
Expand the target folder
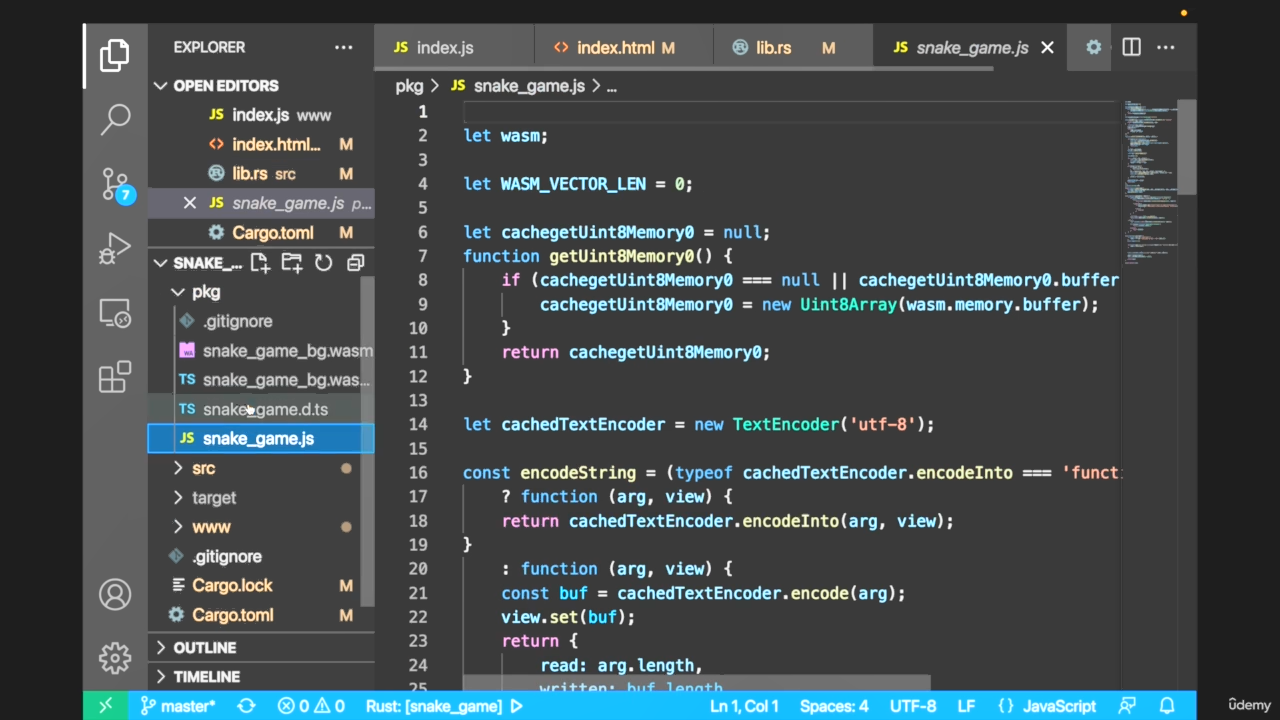(214, 497)
